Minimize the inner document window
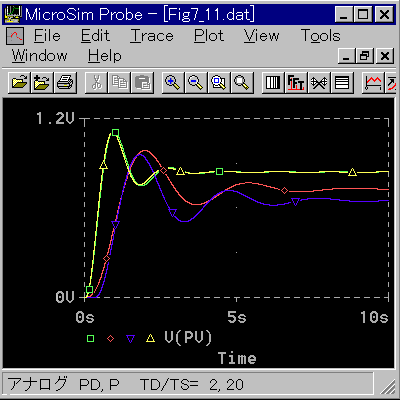This screenshot has height=400, width=400. tap(347, 56)
